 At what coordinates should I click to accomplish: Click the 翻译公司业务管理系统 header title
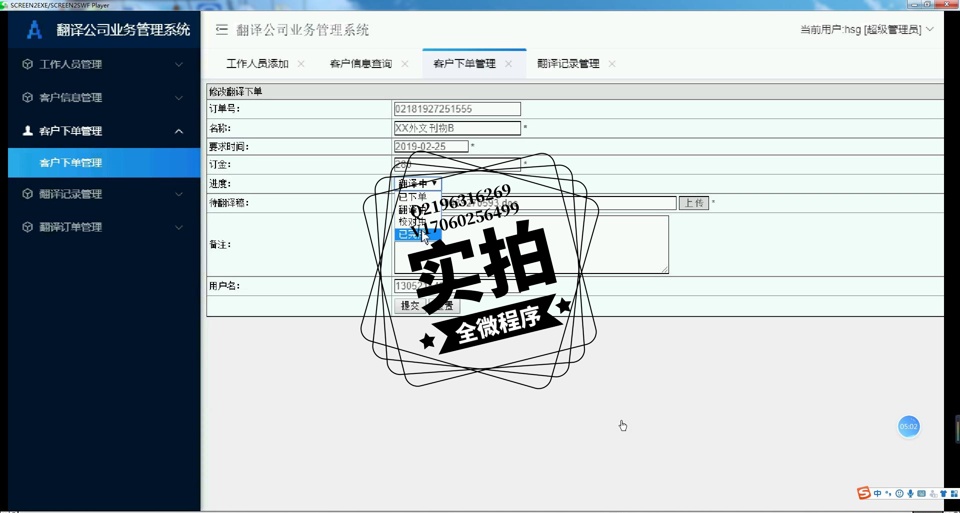(x=302, y=29)
